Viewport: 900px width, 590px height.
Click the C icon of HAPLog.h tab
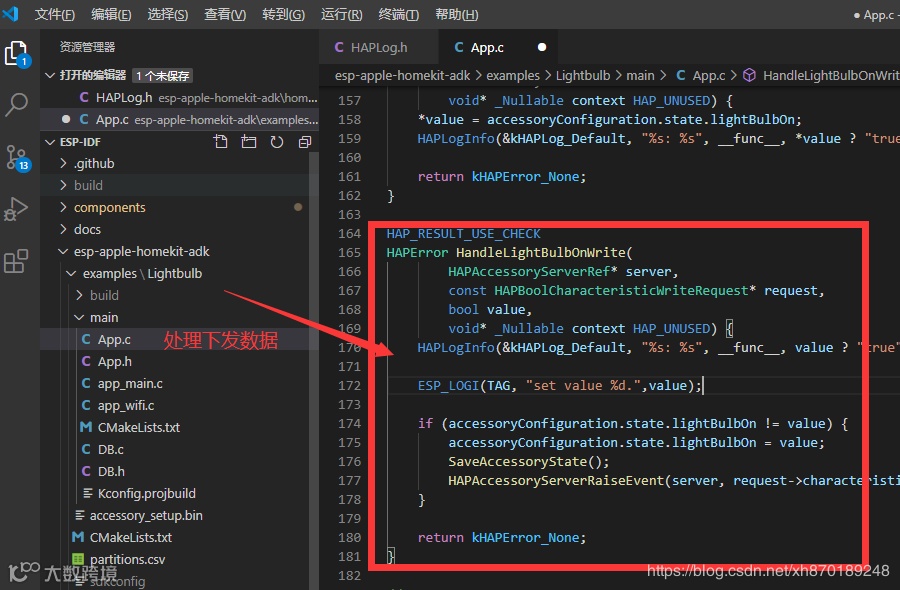click(x=339, y=47)
